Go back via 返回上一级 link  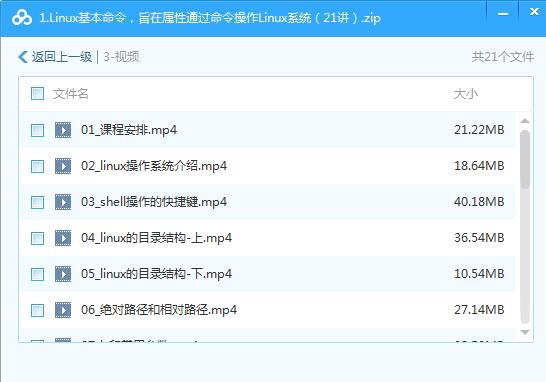62,57
